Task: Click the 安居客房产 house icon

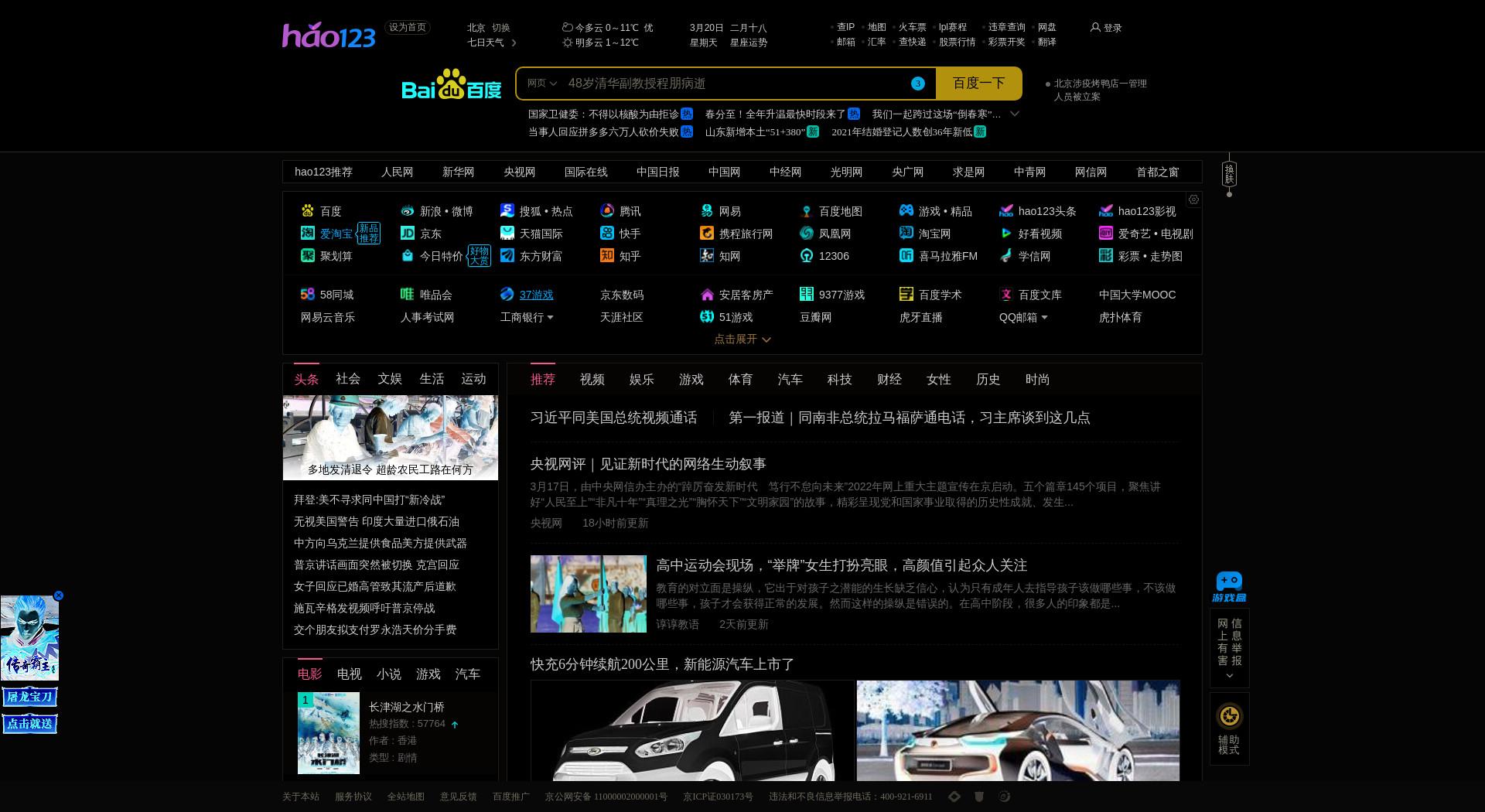Action: 707,294
